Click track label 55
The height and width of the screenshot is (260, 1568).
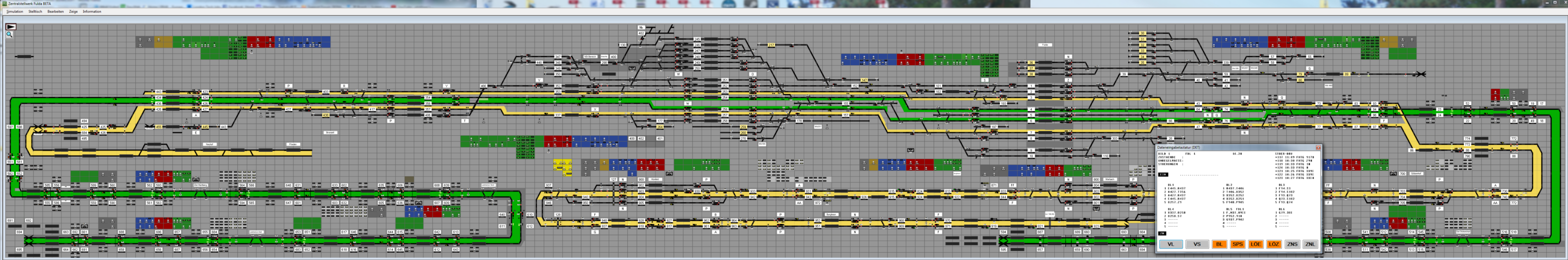(1310, 57)
